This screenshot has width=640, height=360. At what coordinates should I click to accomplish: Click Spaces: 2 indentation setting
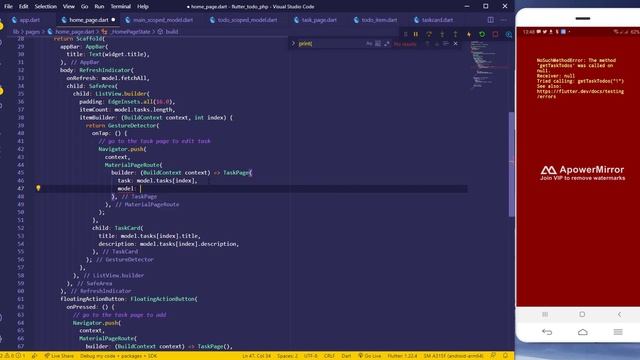pos(287,356)
